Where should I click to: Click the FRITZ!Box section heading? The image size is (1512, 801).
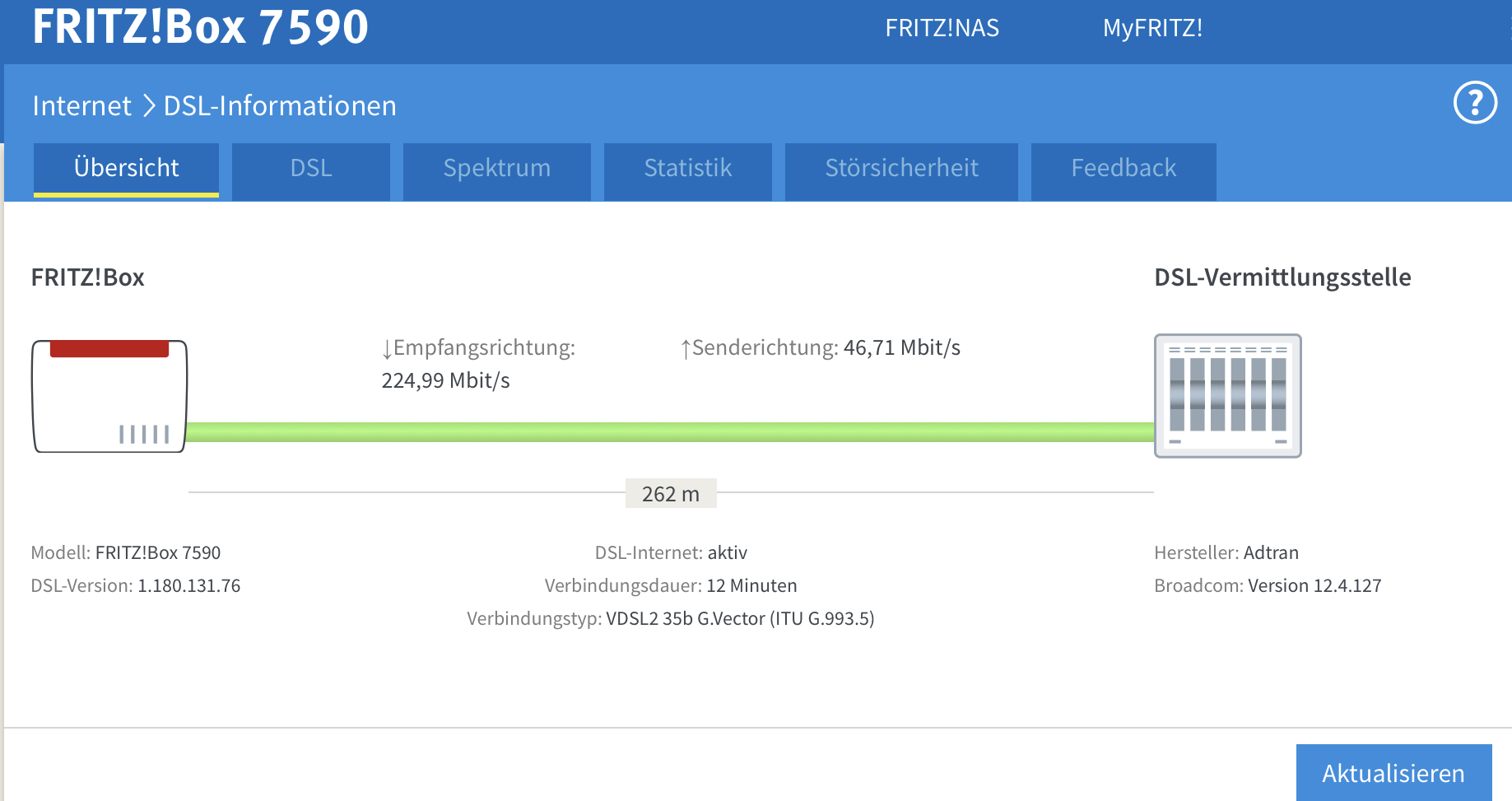coord(87,277)
